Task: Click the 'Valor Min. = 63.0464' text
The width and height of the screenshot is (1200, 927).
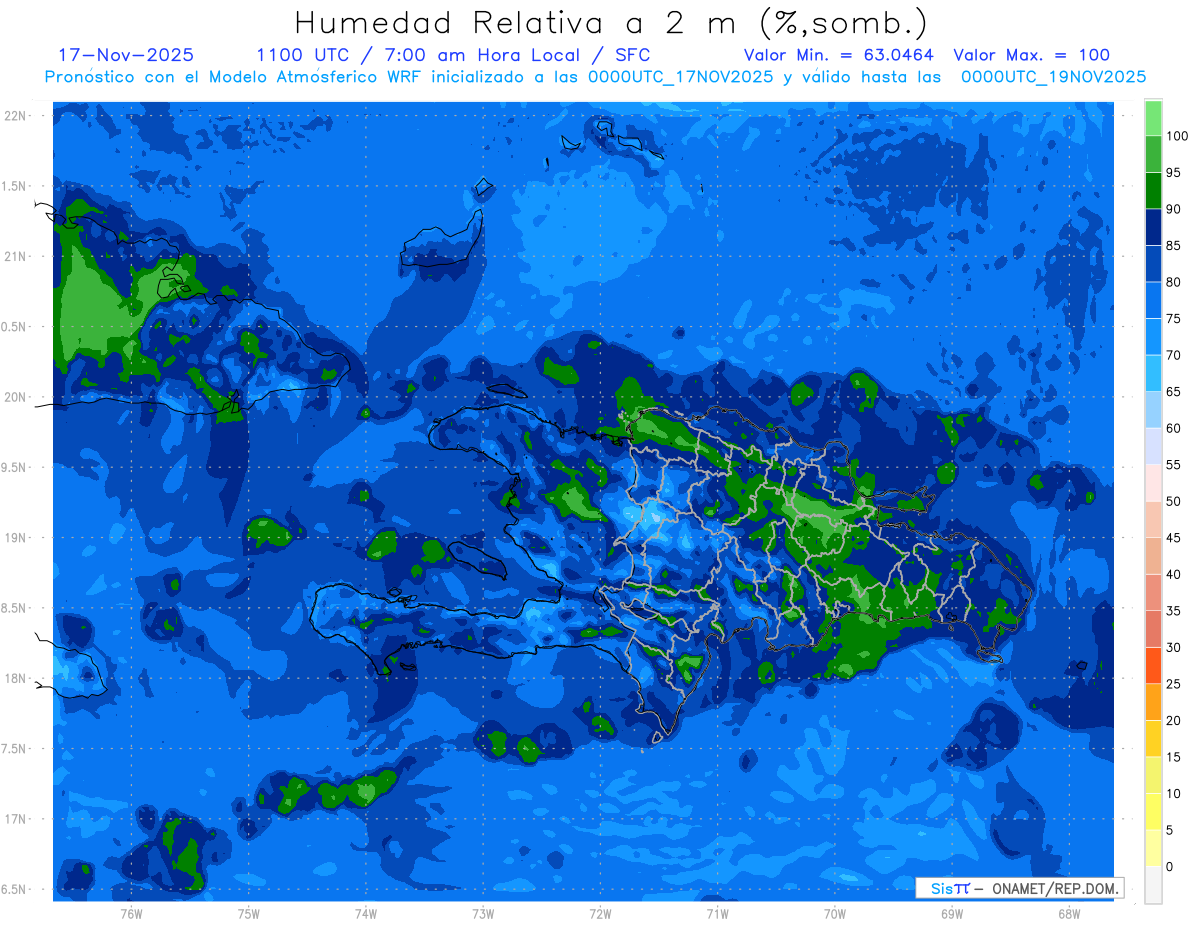Action: 838,55
